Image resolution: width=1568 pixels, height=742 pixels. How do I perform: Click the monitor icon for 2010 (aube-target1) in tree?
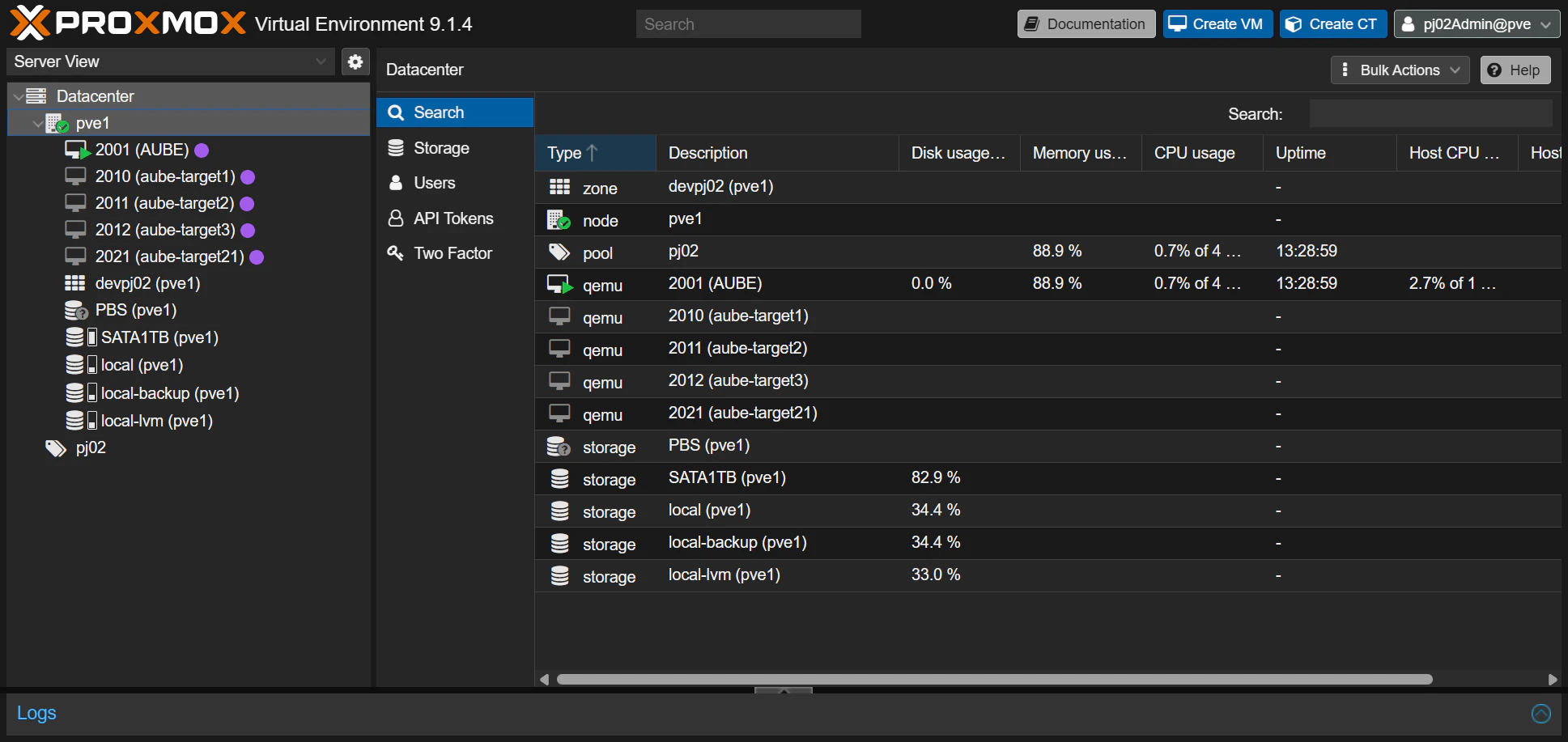[75, 176]
